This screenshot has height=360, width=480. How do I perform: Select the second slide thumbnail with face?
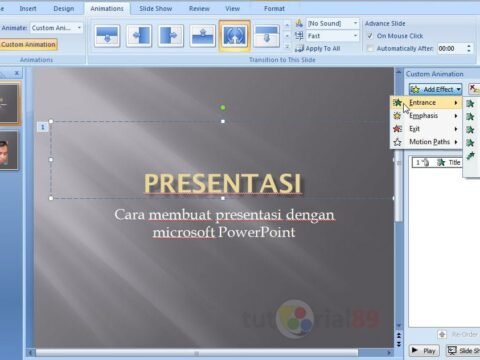8,151
